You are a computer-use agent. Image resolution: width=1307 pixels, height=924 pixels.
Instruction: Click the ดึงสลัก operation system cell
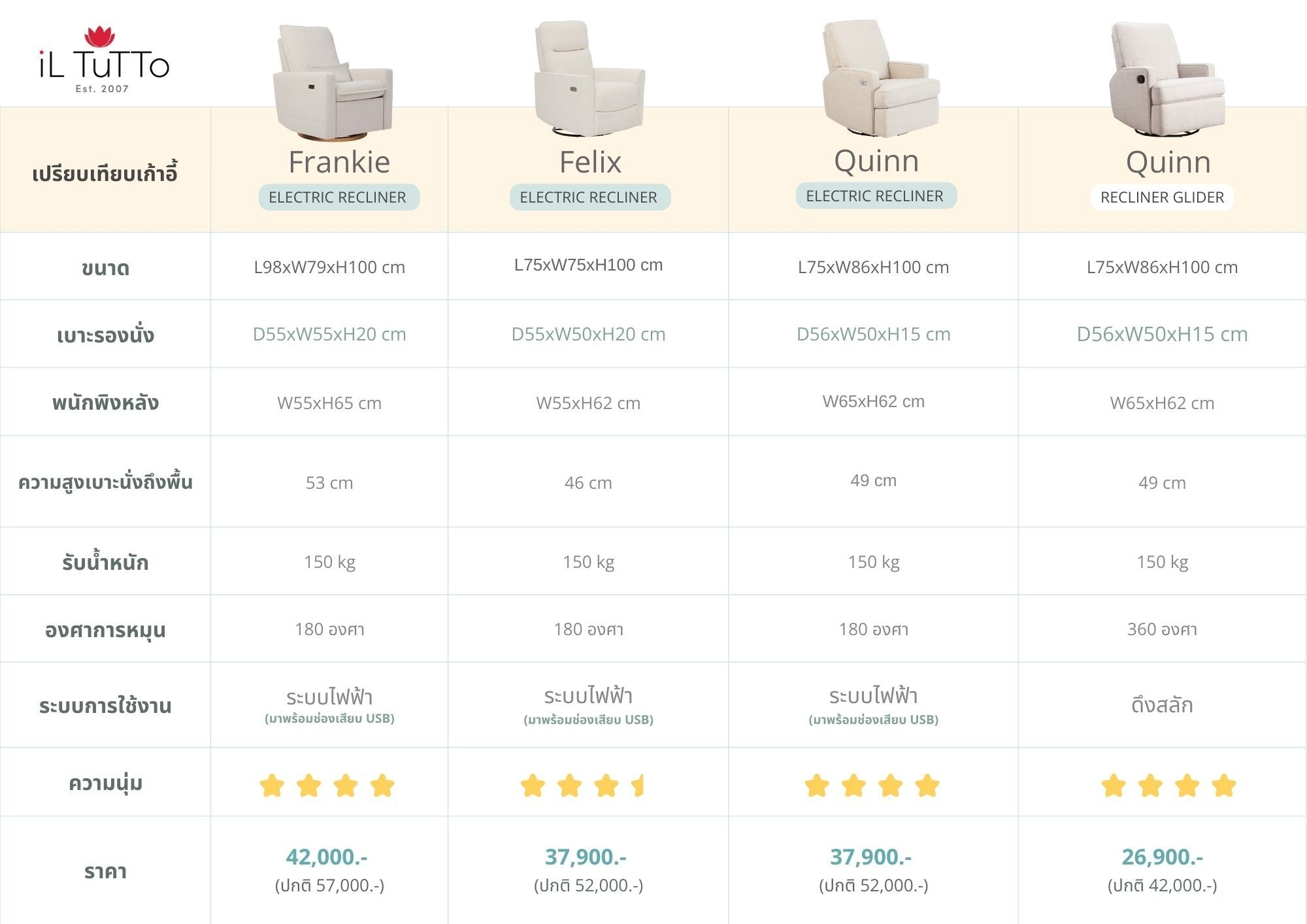1162,705
